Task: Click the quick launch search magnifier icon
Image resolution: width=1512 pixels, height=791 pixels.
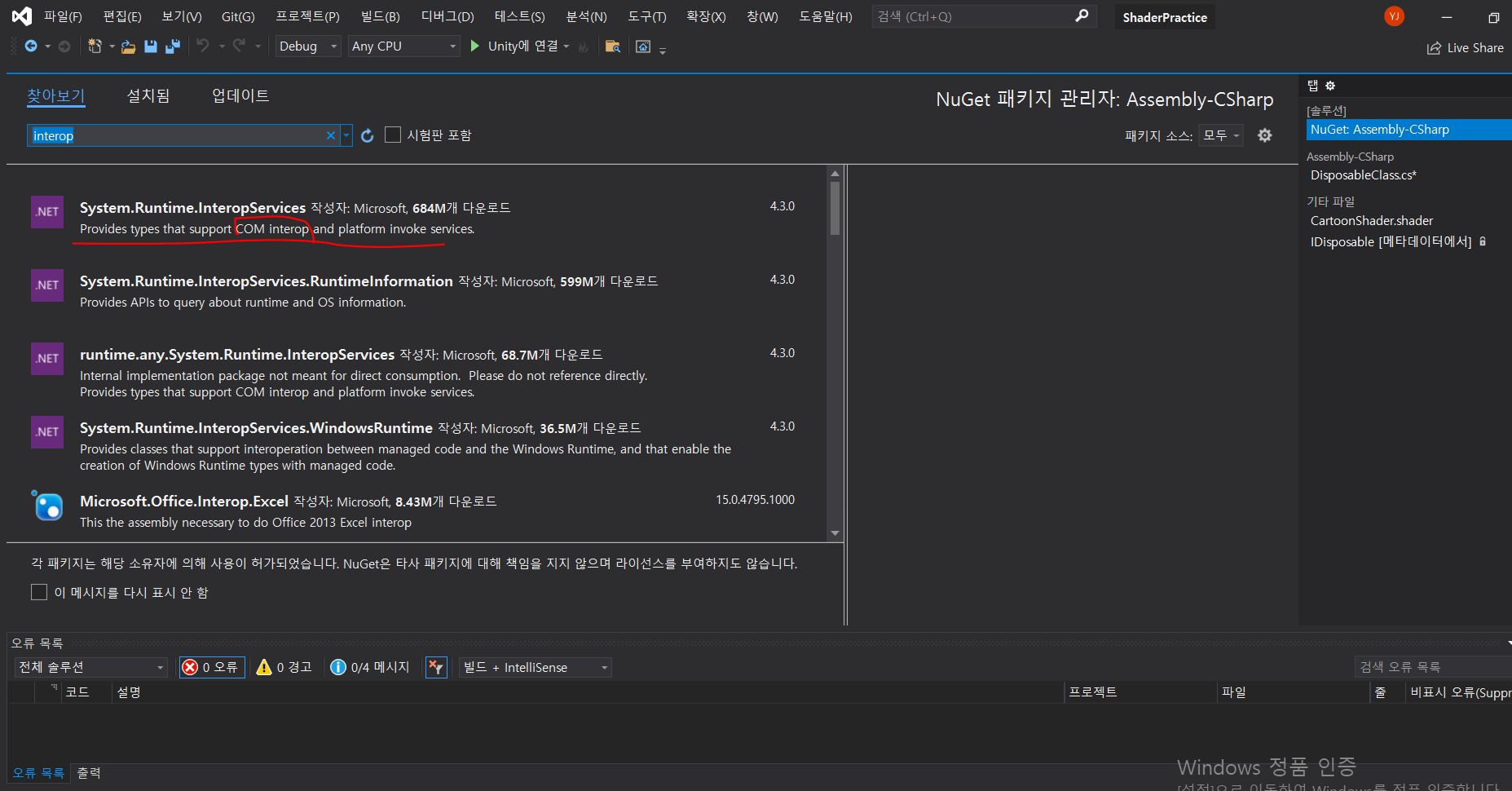Action: tap(1082, 16)
